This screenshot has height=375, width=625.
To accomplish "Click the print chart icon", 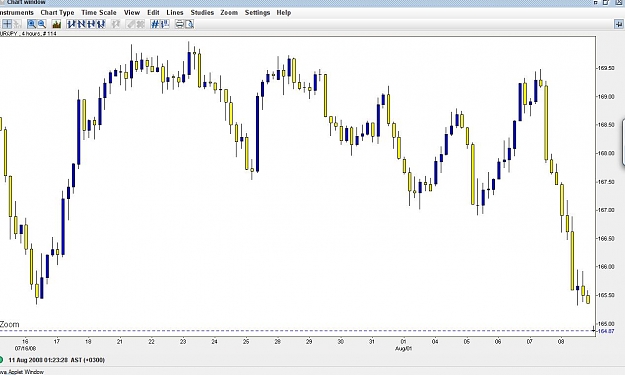I will point(179,24).
